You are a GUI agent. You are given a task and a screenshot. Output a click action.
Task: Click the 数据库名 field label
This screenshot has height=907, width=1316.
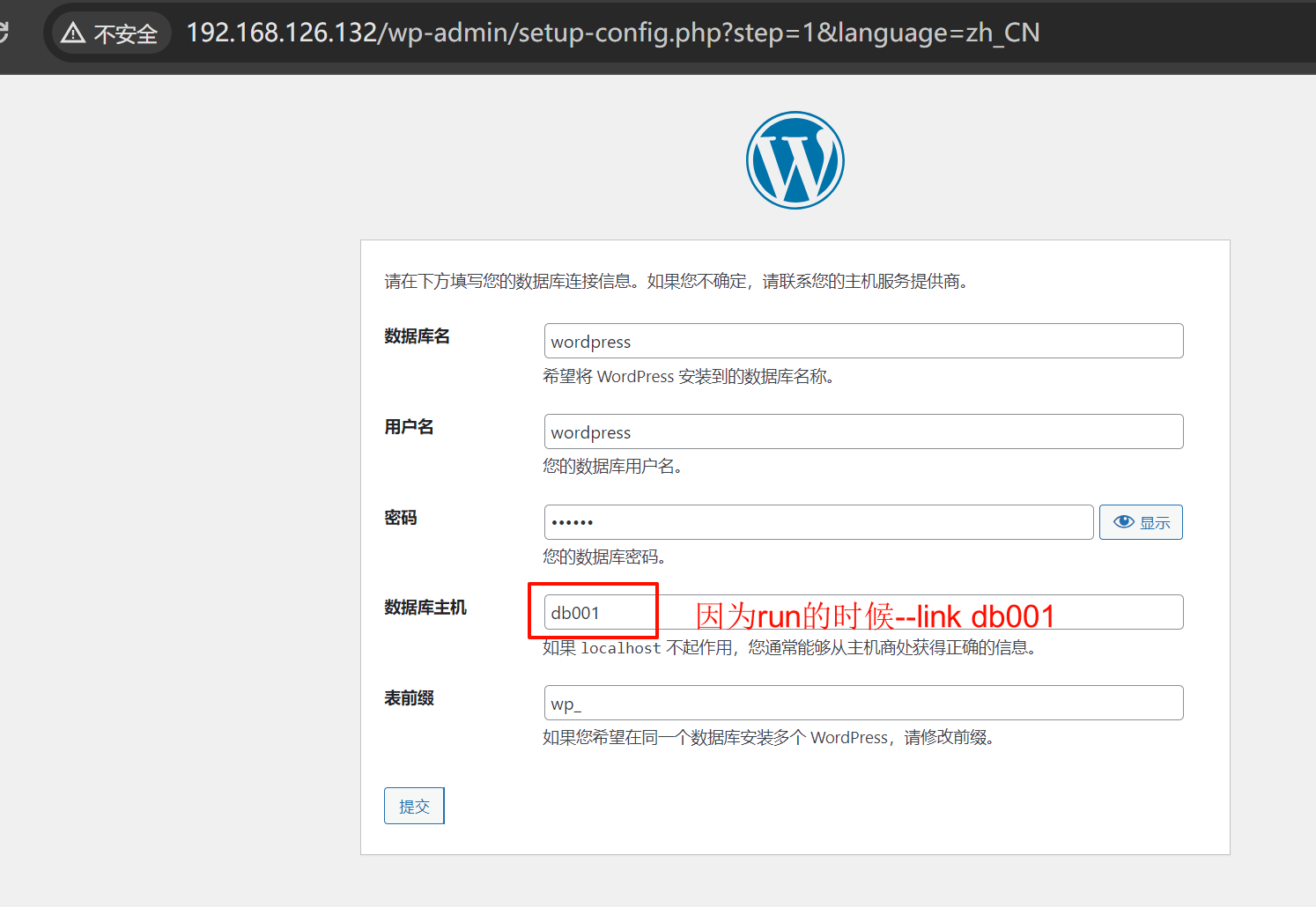click(417, 336)
